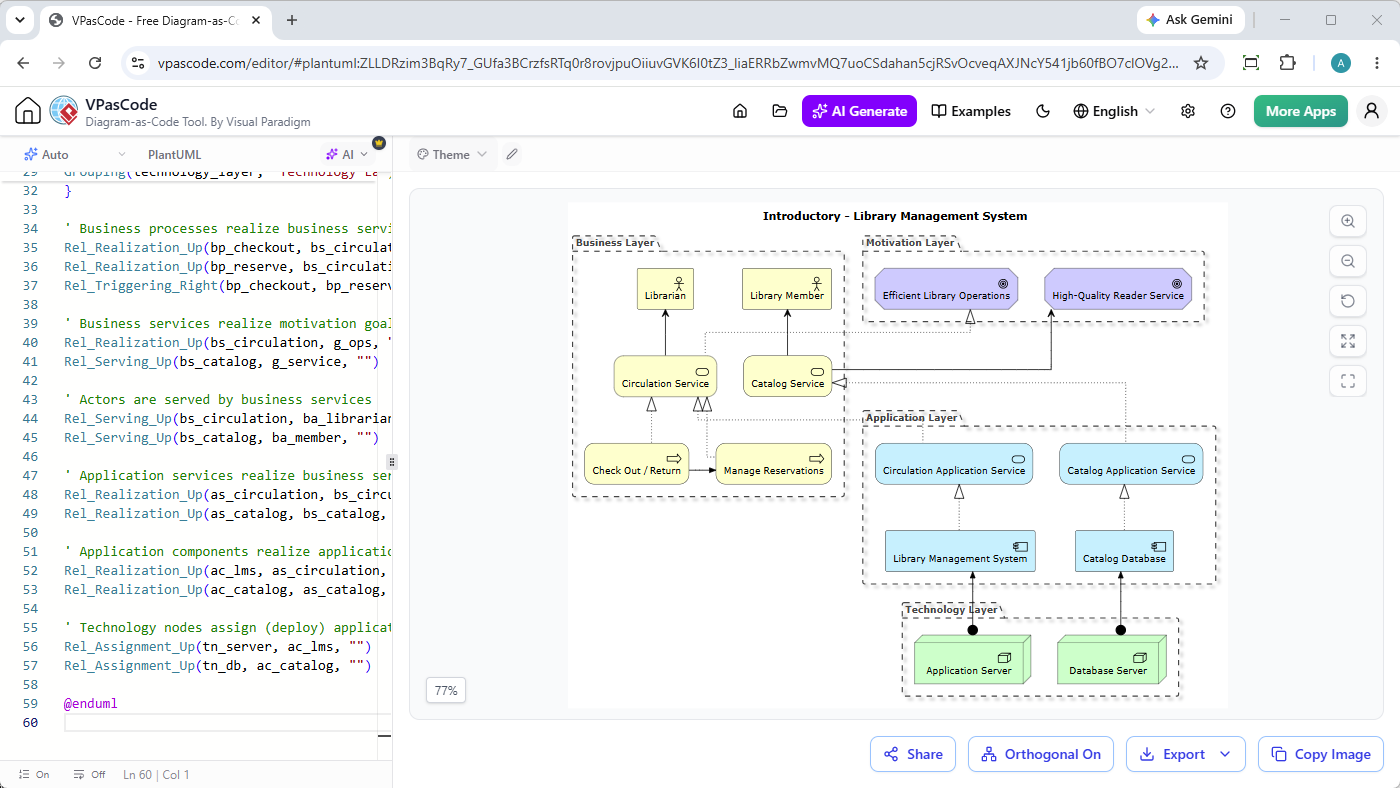Open the home icon in top navigation

point(740,111)
